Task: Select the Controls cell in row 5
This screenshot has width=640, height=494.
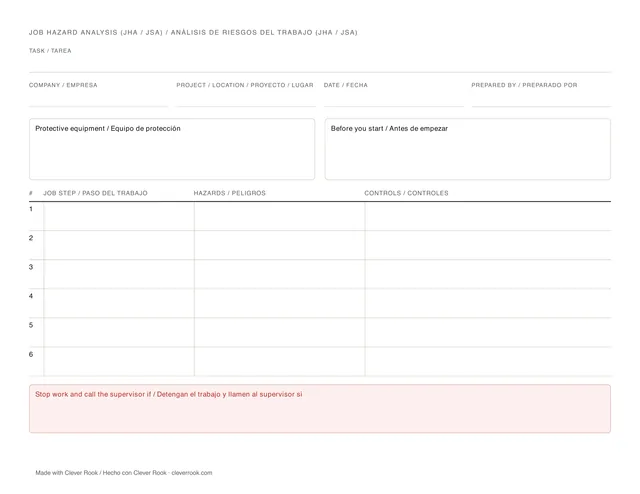Action: (488, 332)
